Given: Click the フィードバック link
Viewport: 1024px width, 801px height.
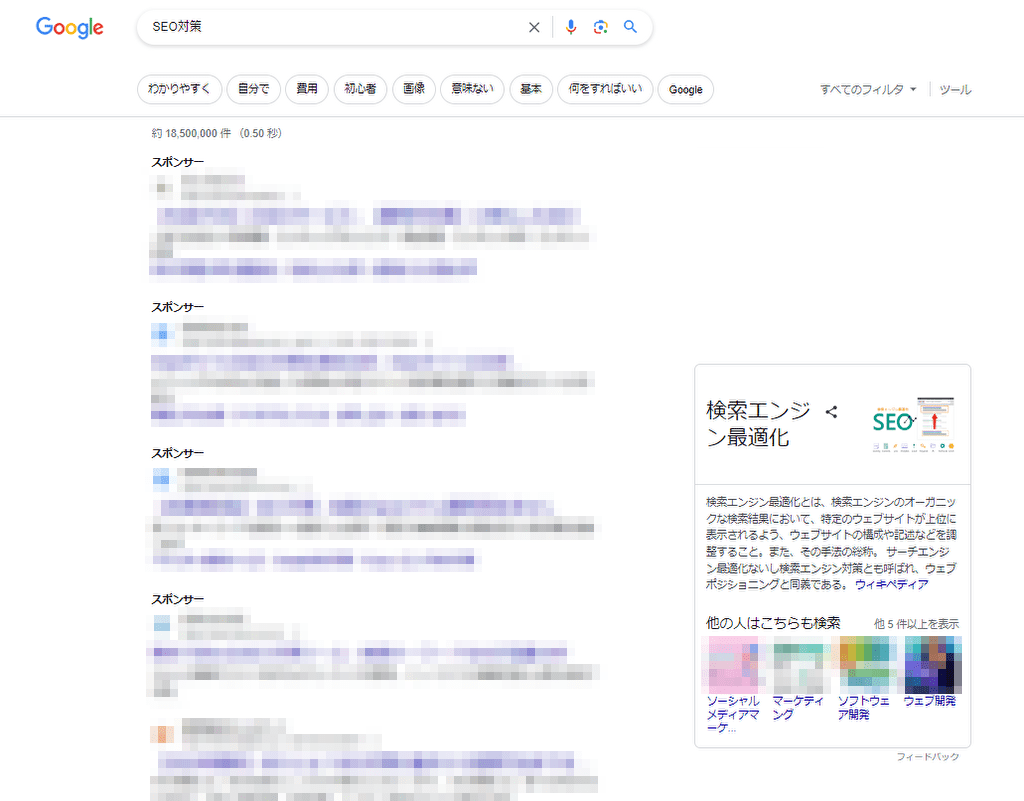Looking at the screenshot, I should point(927,757).
